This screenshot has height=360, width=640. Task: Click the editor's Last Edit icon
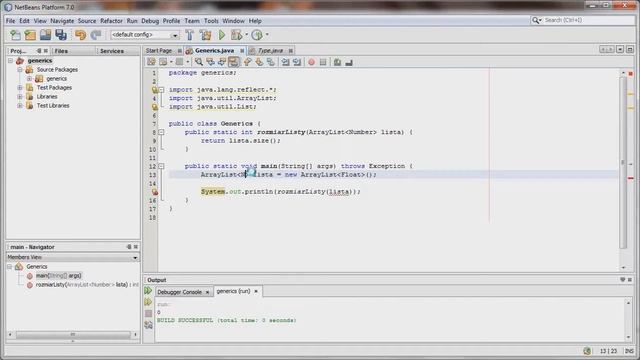[151, 62]
